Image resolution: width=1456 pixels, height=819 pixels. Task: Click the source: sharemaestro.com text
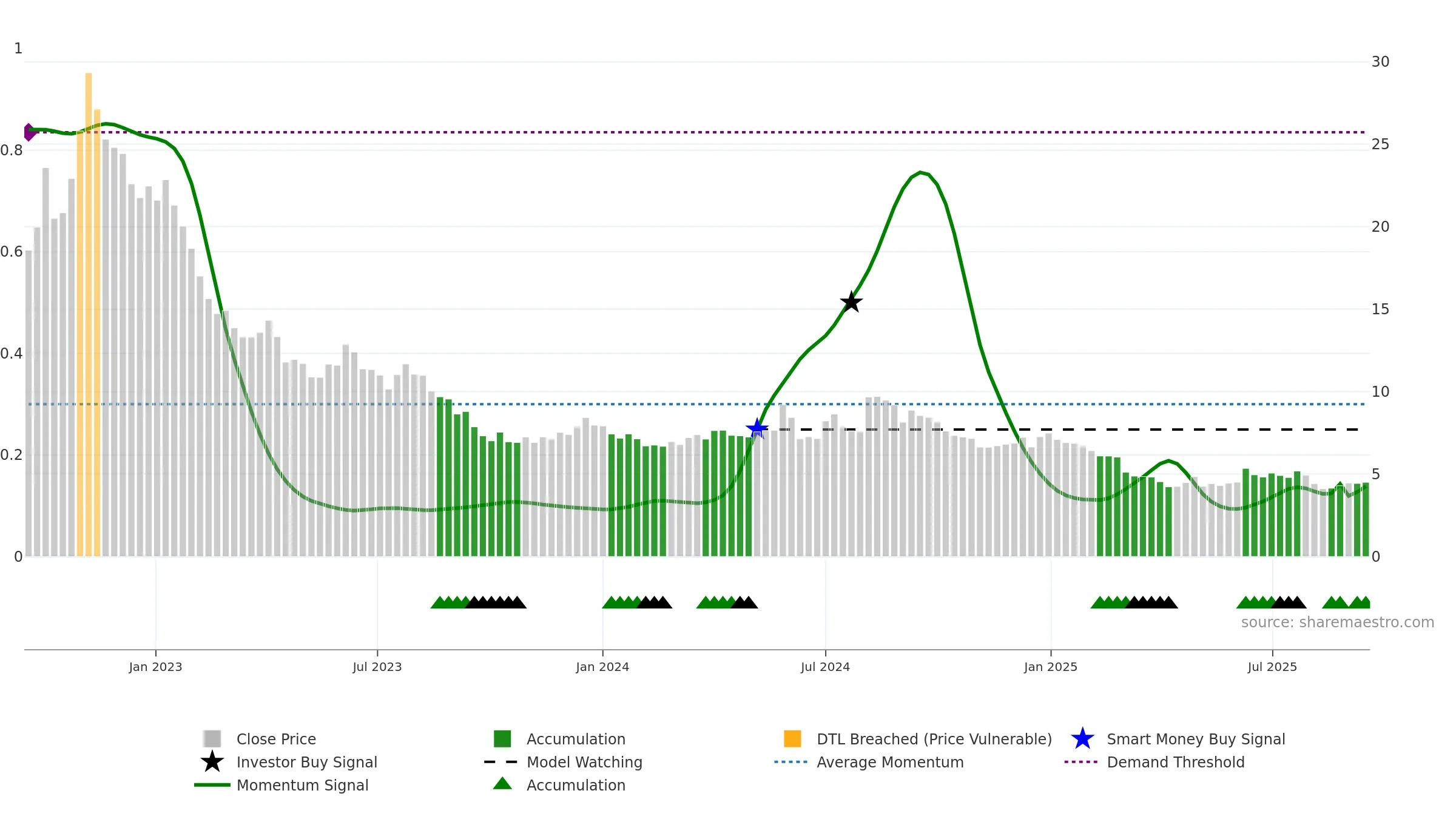(x=1338, y=622)
